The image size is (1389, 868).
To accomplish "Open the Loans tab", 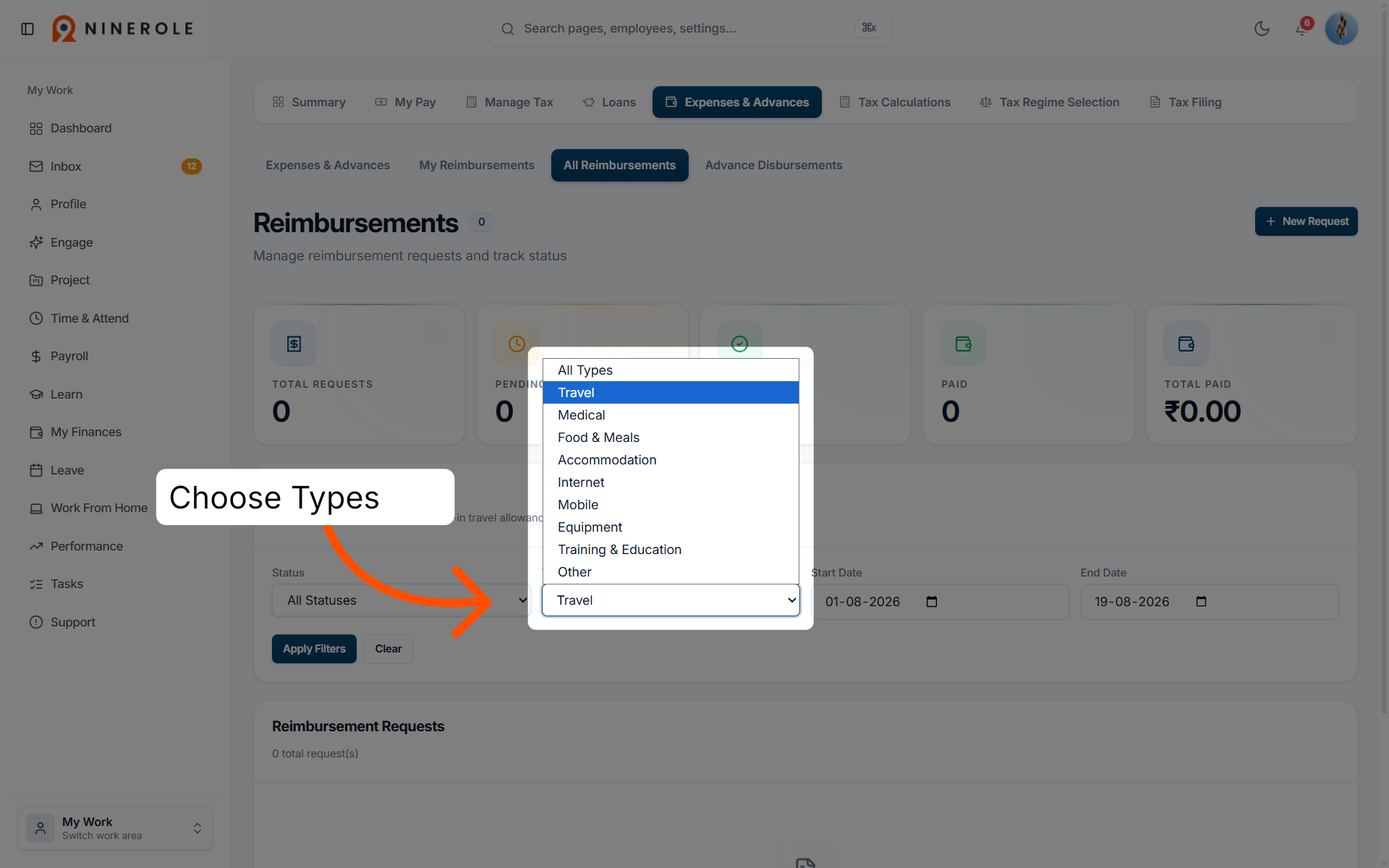I will click(609, 102).
